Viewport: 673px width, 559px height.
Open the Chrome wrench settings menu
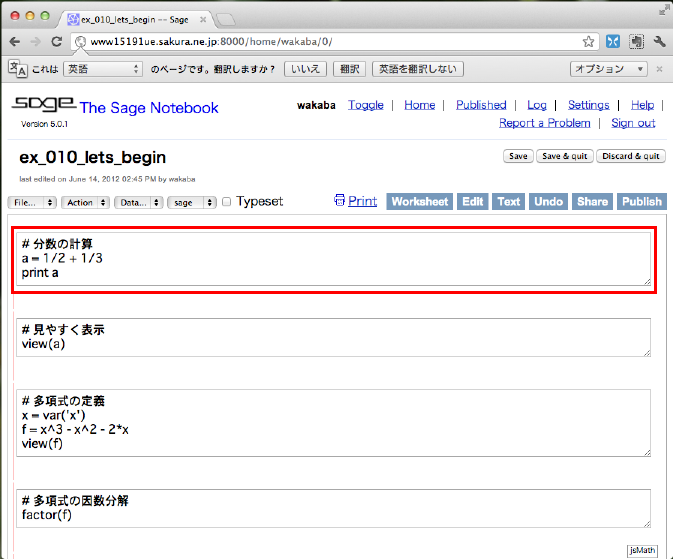coord(659,41)
